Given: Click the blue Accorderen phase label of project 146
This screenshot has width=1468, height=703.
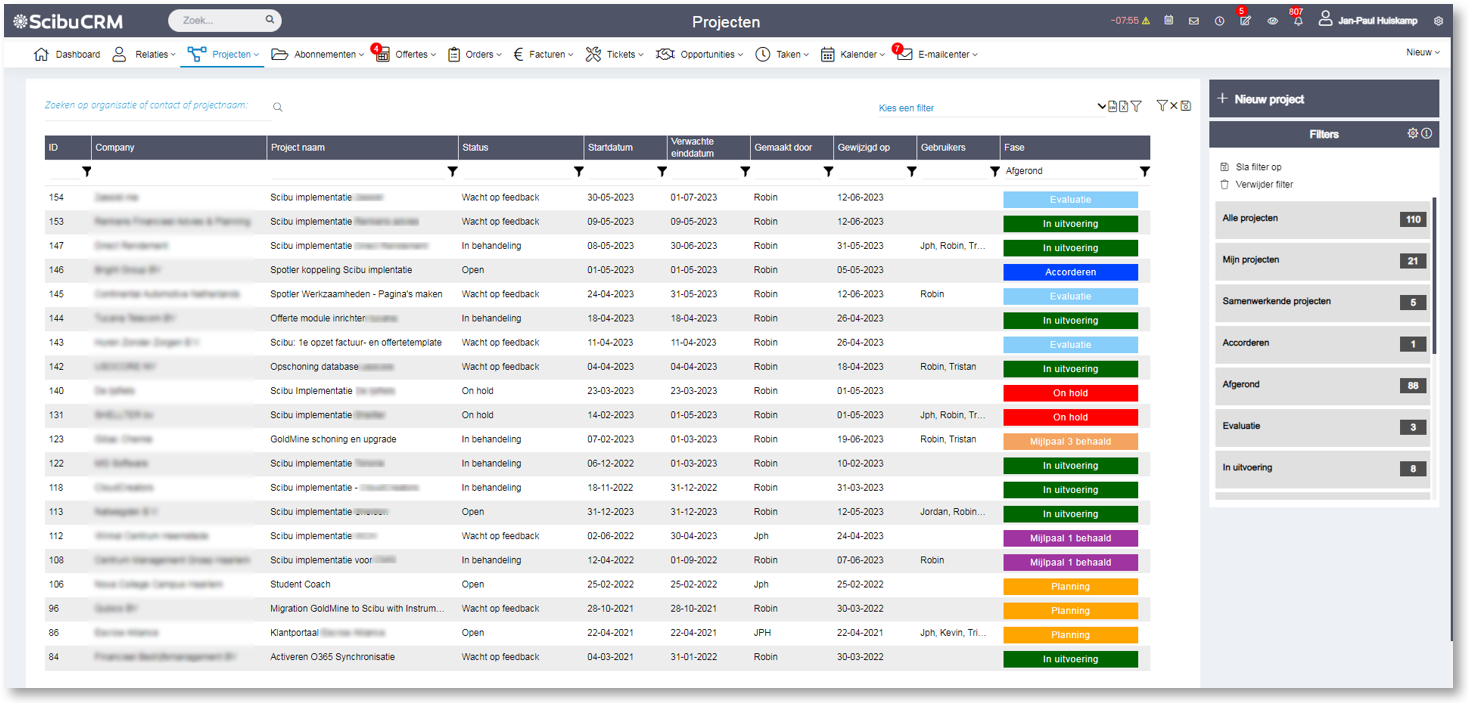Looking at the screenshot, I should pos(1070,272).
